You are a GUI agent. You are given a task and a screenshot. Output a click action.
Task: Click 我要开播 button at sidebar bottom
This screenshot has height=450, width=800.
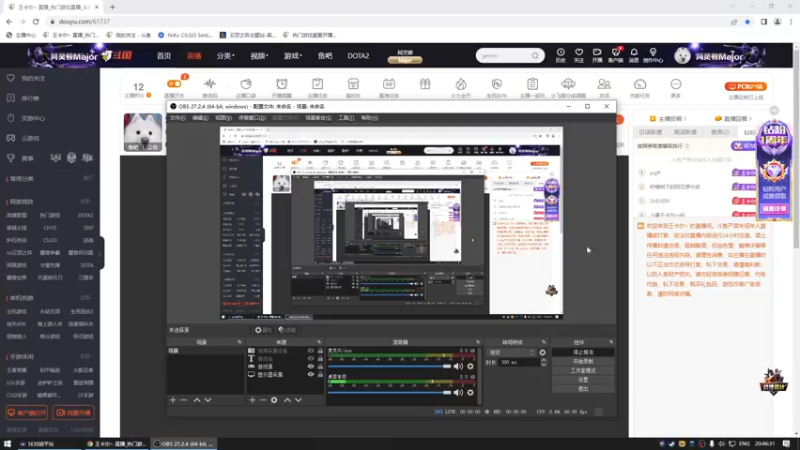click(74, 413)
